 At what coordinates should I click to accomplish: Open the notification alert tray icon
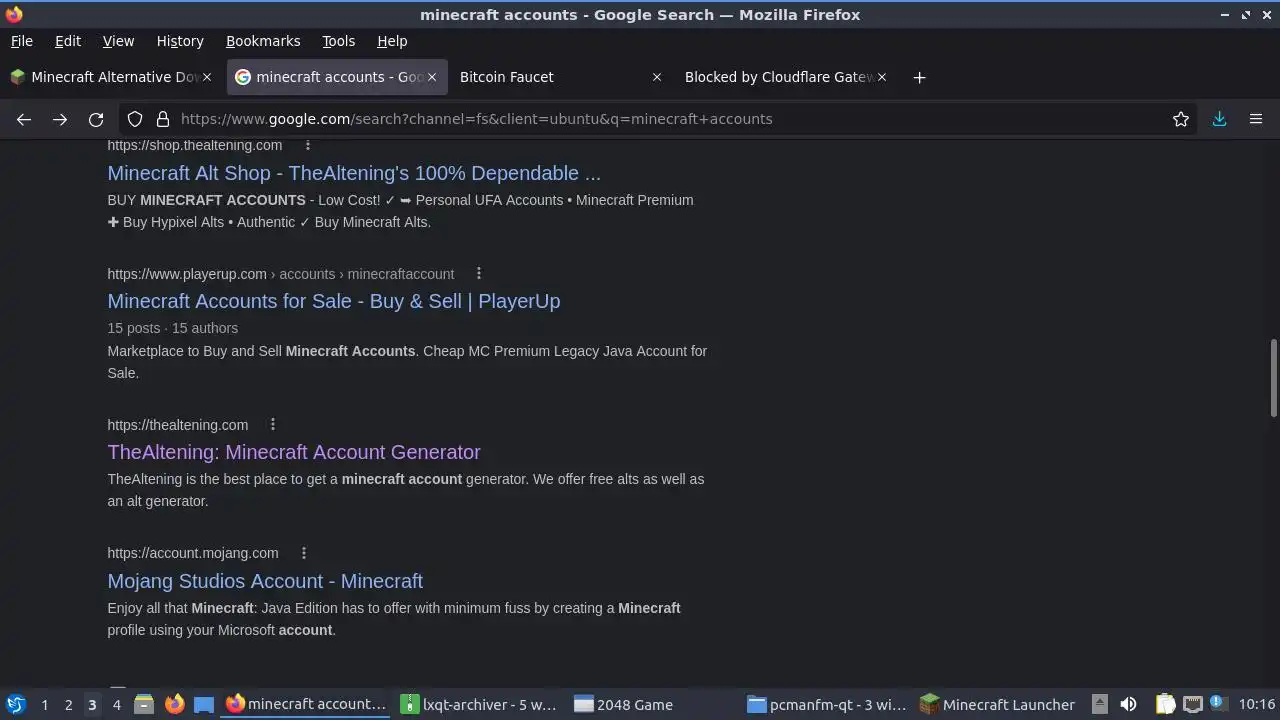[1217, 703]
